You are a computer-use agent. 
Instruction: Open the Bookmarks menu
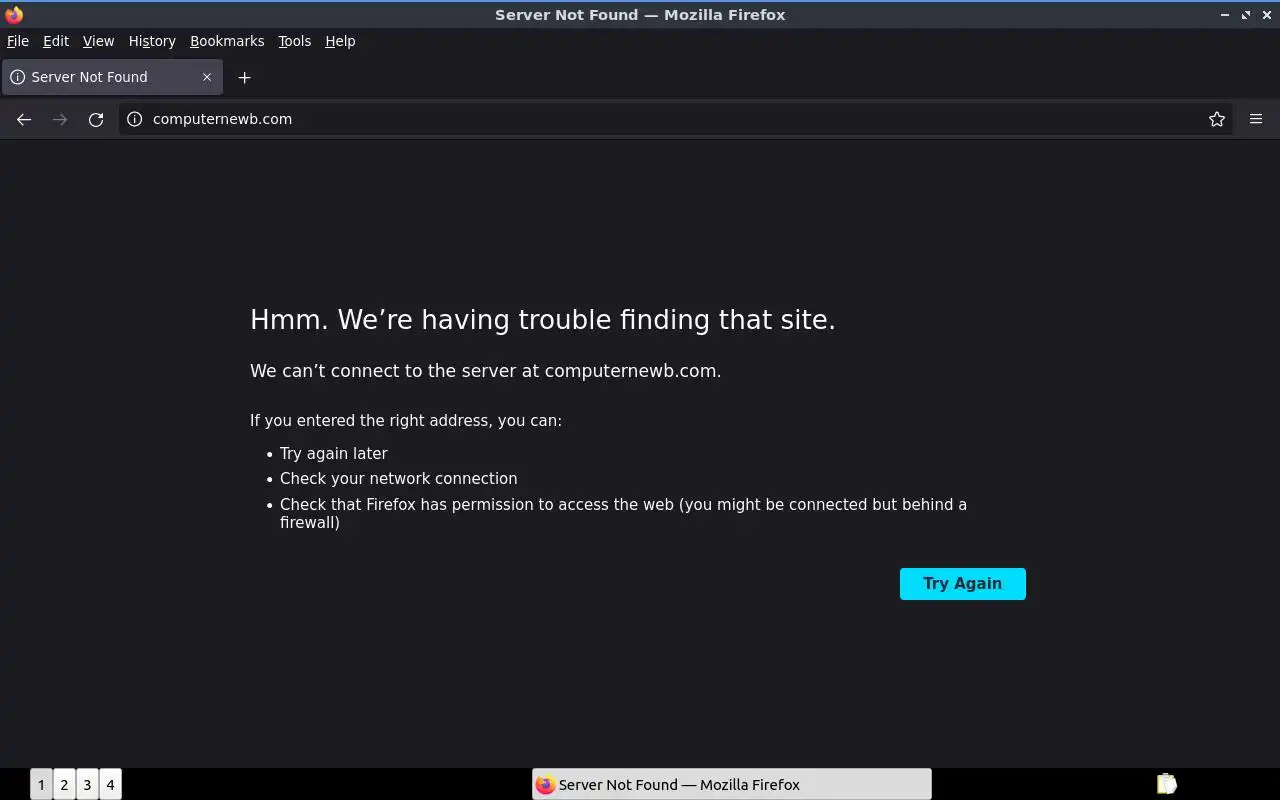point(227,41)
